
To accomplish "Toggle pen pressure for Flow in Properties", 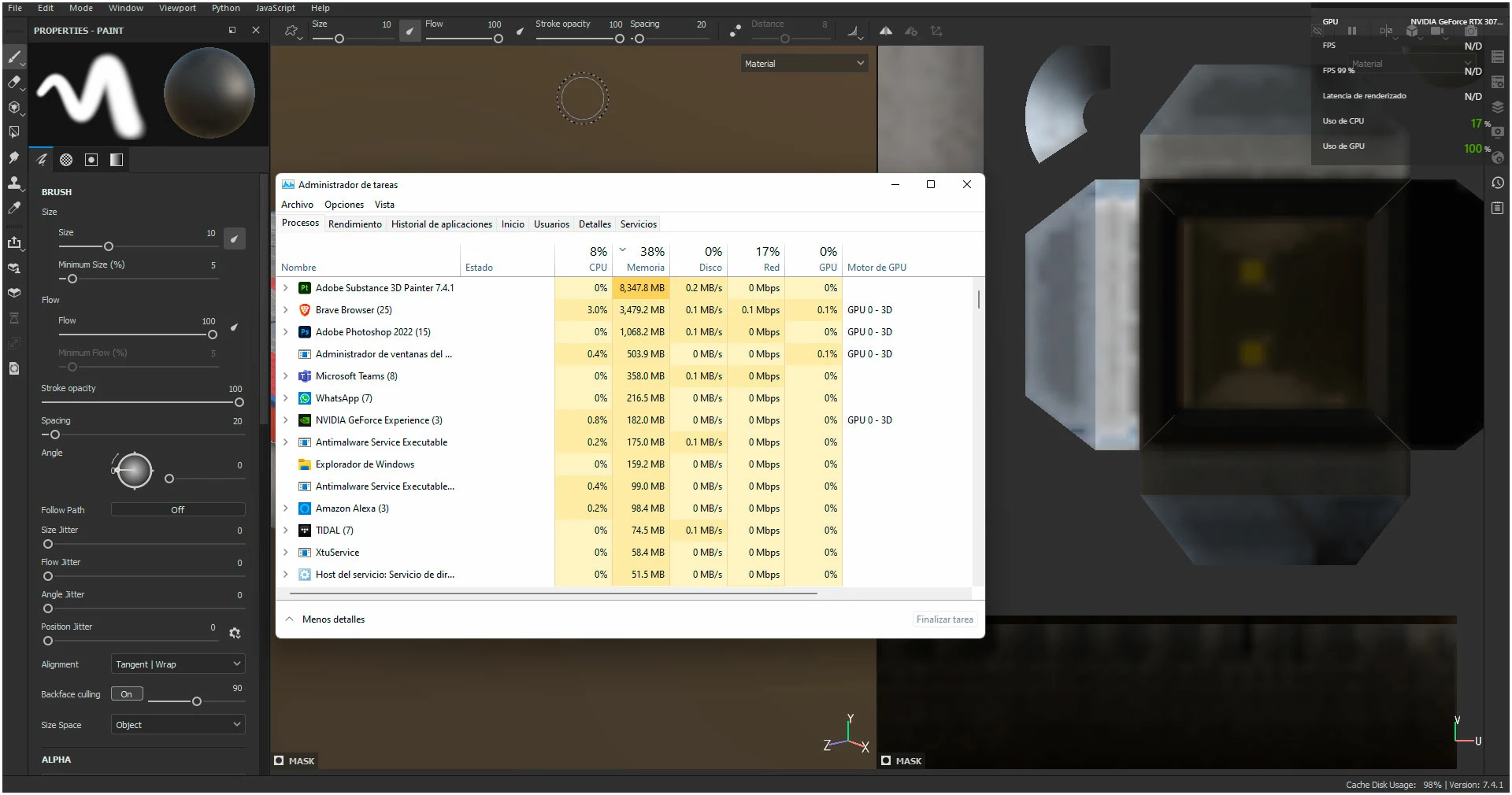I will 235,327.
